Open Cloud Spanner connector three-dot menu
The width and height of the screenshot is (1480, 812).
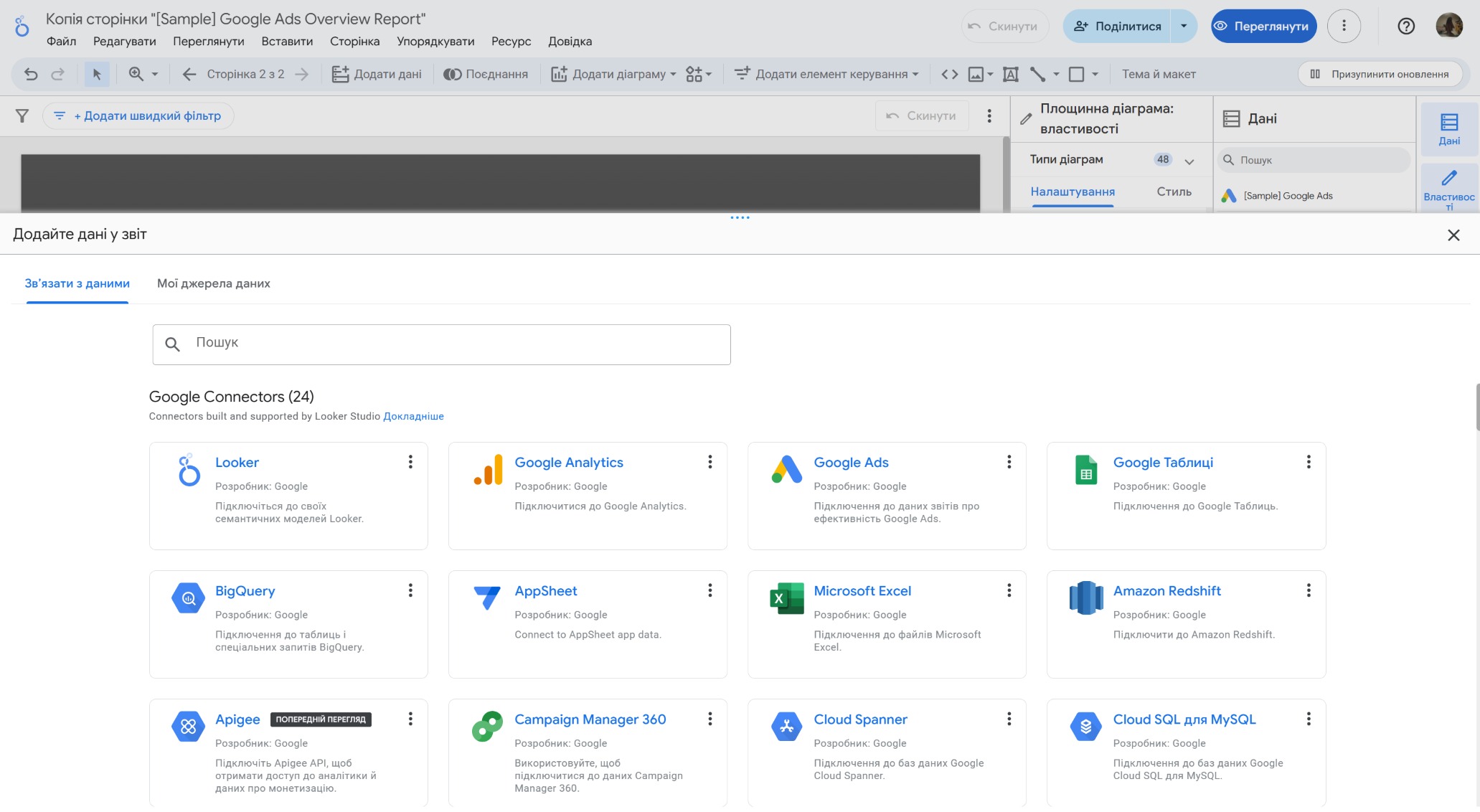tap(1009, 719)
